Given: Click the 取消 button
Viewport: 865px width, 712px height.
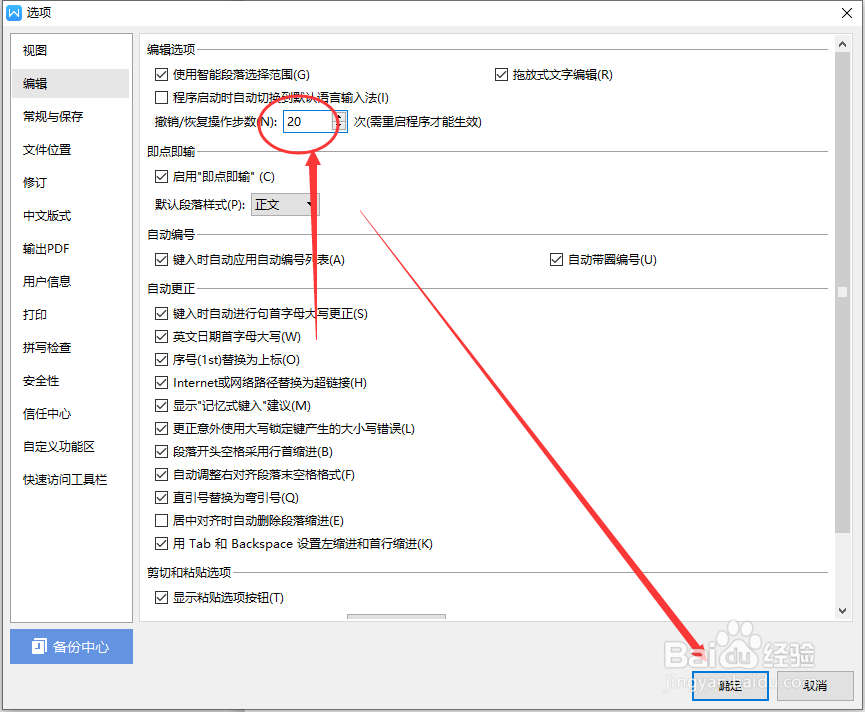Looking at the screenshot, I should click(815, 686).
